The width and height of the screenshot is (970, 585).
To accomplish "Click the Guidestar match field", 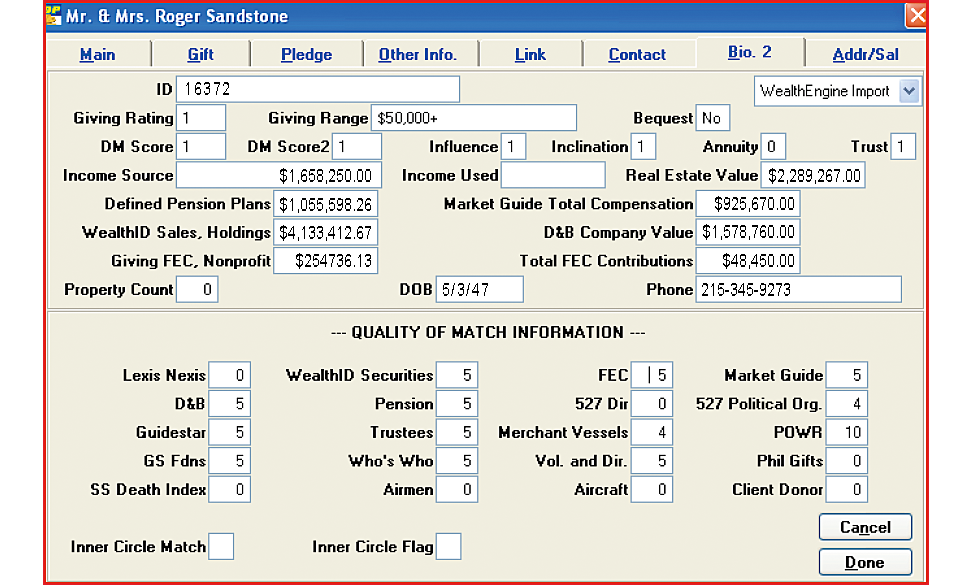I will (x=230, y=432).
